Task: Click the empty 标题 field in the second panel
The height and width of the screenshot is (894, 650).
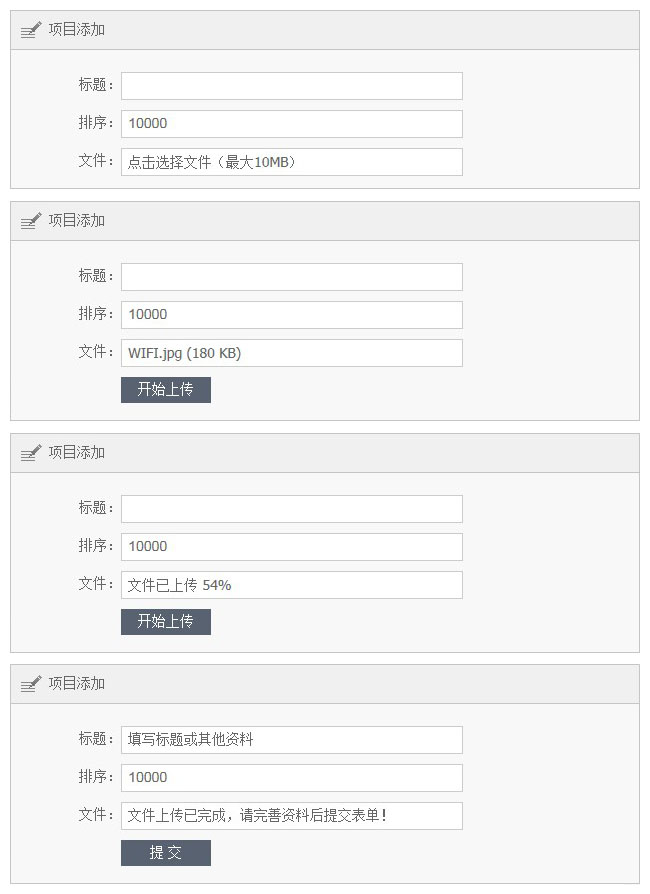Action: (x=291, y=277)
